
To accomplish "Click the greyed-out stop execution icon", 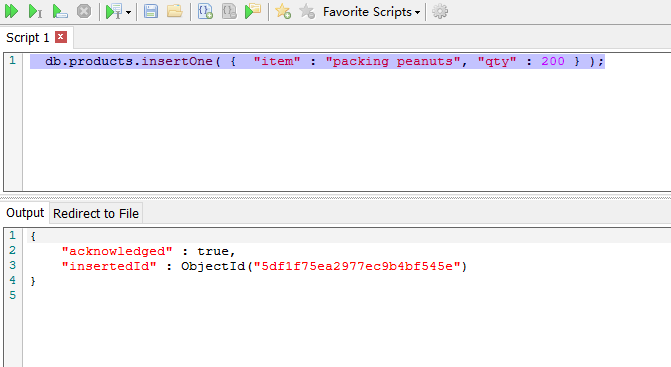I will pyautogui.click(x=84, y=11).
